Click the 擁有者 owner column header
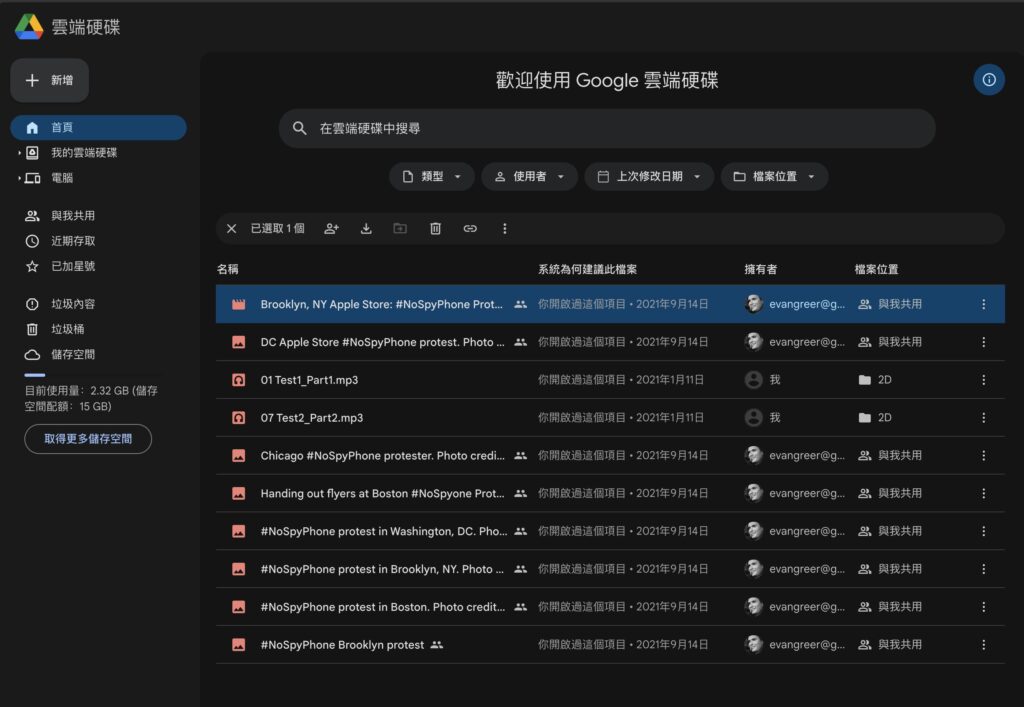Viewport: 1024px width, 707px height. [760, 269]
